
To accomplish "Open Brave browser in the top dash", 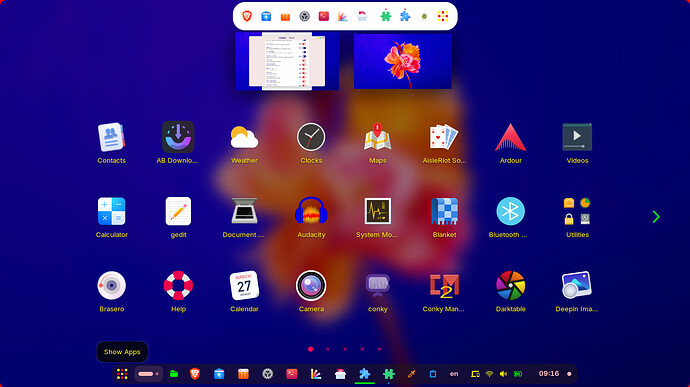I will coord(247,16).
